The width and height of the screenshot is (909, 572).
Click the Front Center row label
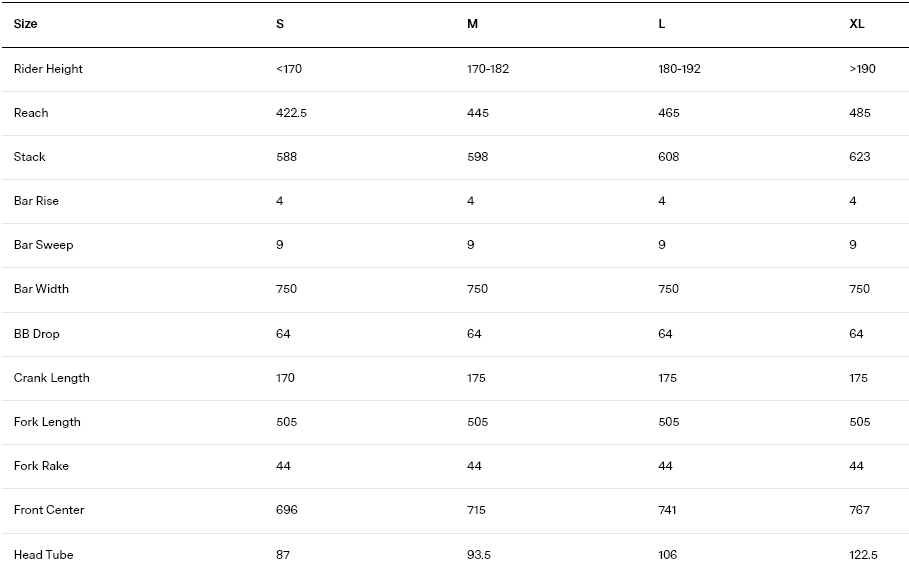click(x=49, y=510)
